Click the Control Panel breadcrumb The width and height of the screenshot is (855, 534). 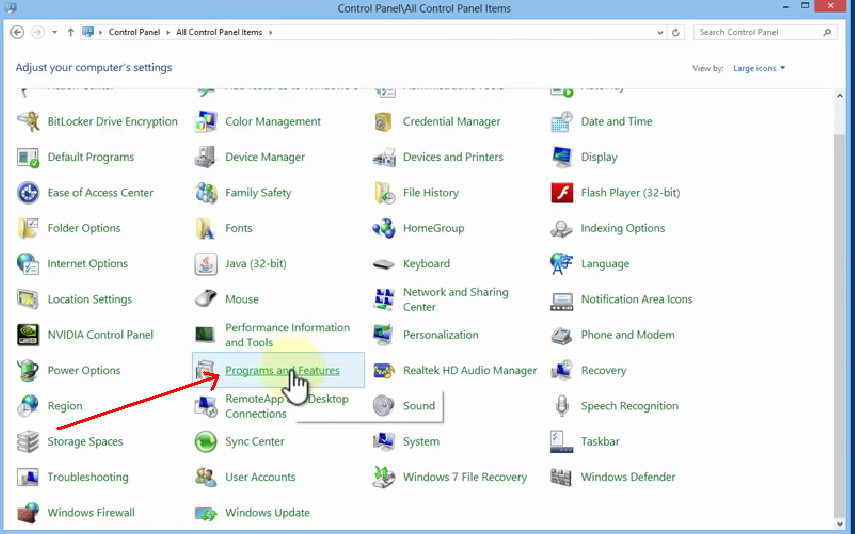point(134,32)
